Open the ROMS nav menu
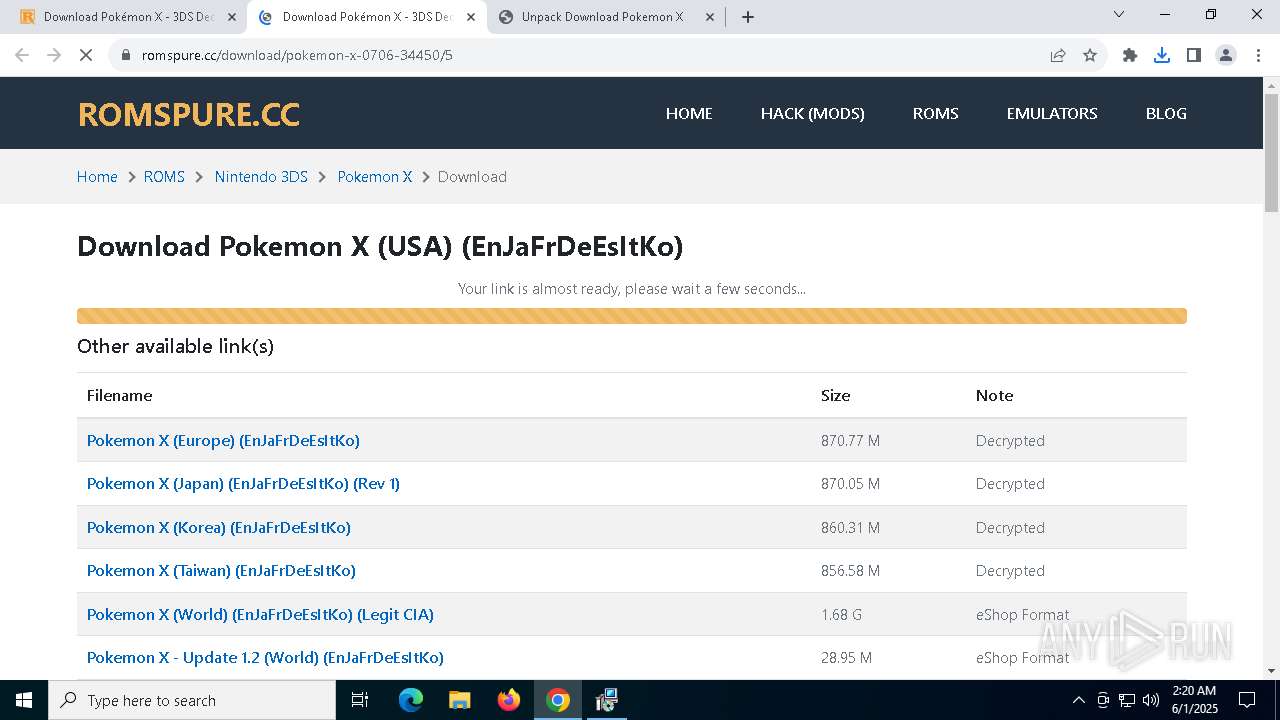The image size is (1280, 720). coord(936,113)
